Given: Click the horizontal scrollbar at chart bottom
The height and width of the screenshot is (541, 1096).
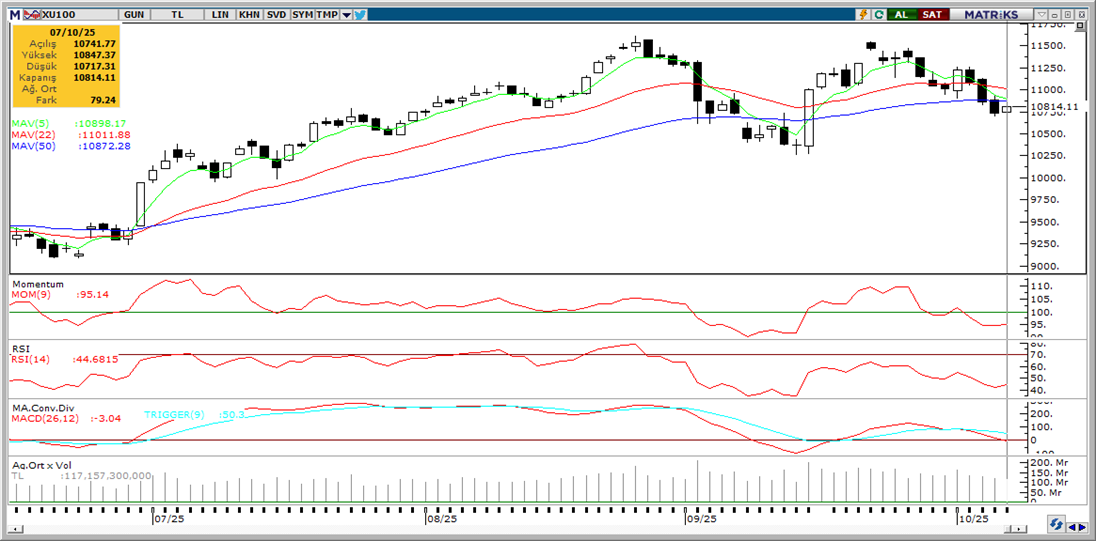Looking at the screenshot, I should (500, 534).
